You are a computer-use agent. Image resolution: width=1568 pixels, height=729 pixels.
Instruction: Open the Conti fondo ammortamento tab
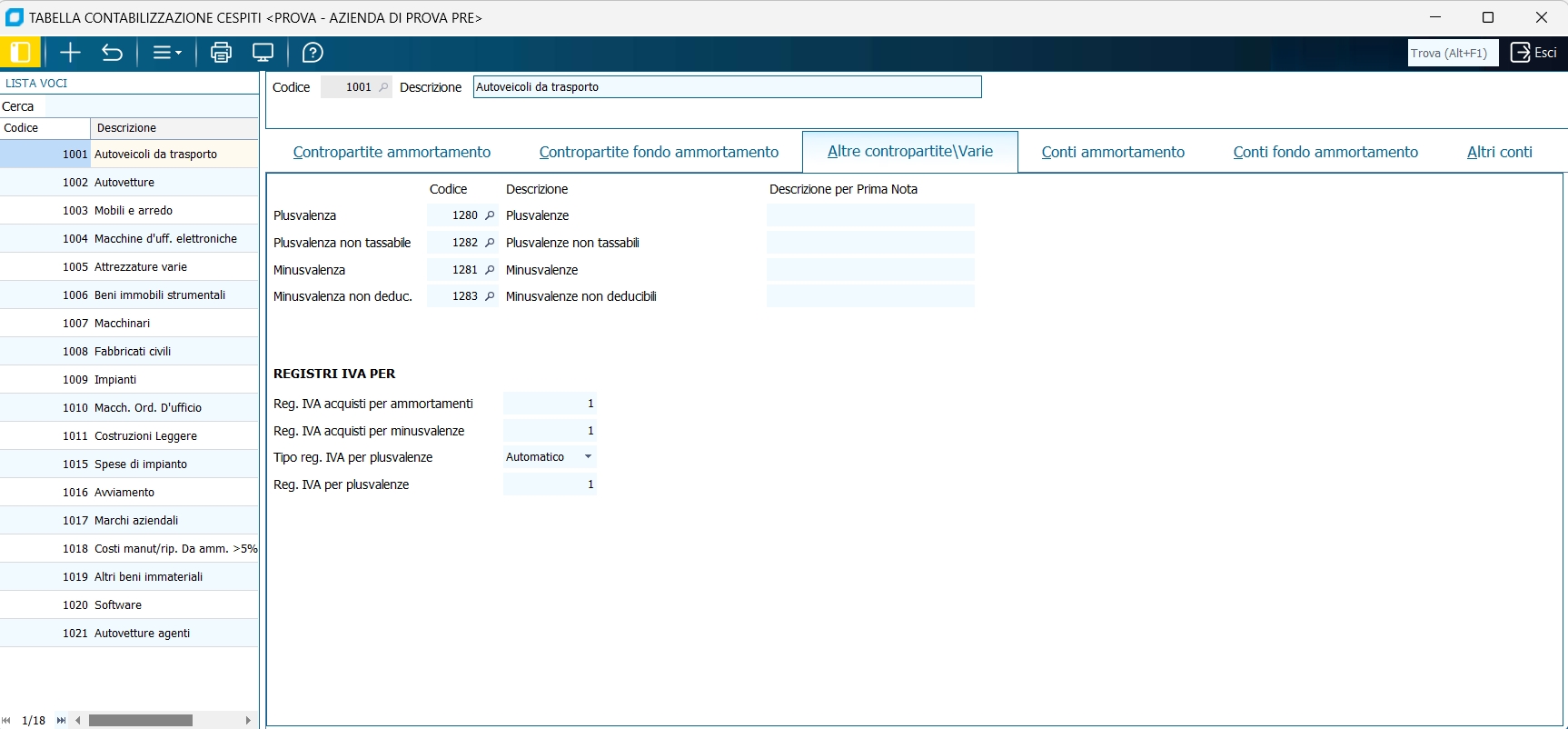pyautogui.click(x=1325, y=152)
